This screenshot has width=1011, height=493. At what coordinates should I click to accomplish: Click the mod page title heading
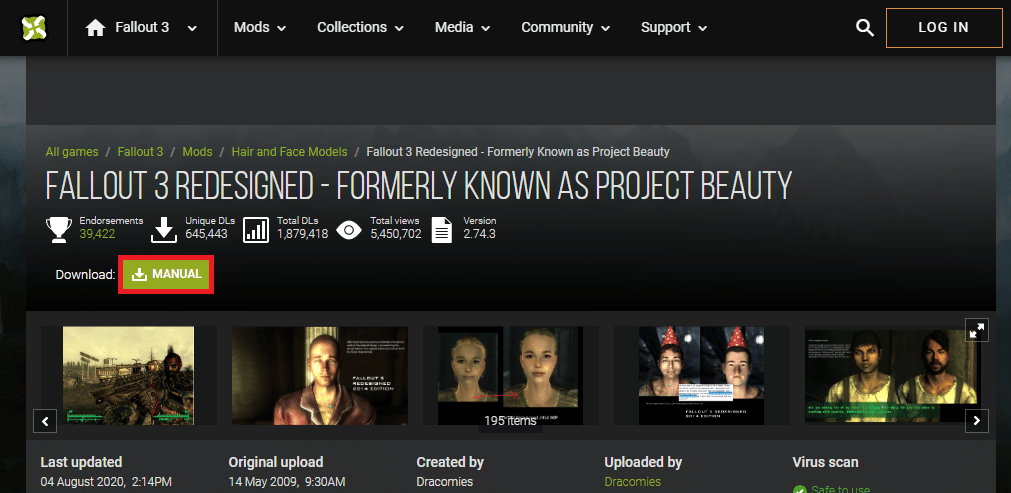click(418, 186)
